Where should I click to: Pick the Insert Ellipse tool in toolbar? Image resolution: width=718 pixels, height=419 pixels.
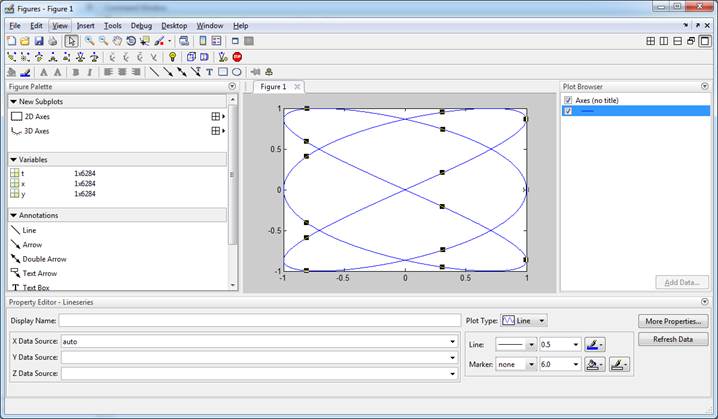point(237,72)
